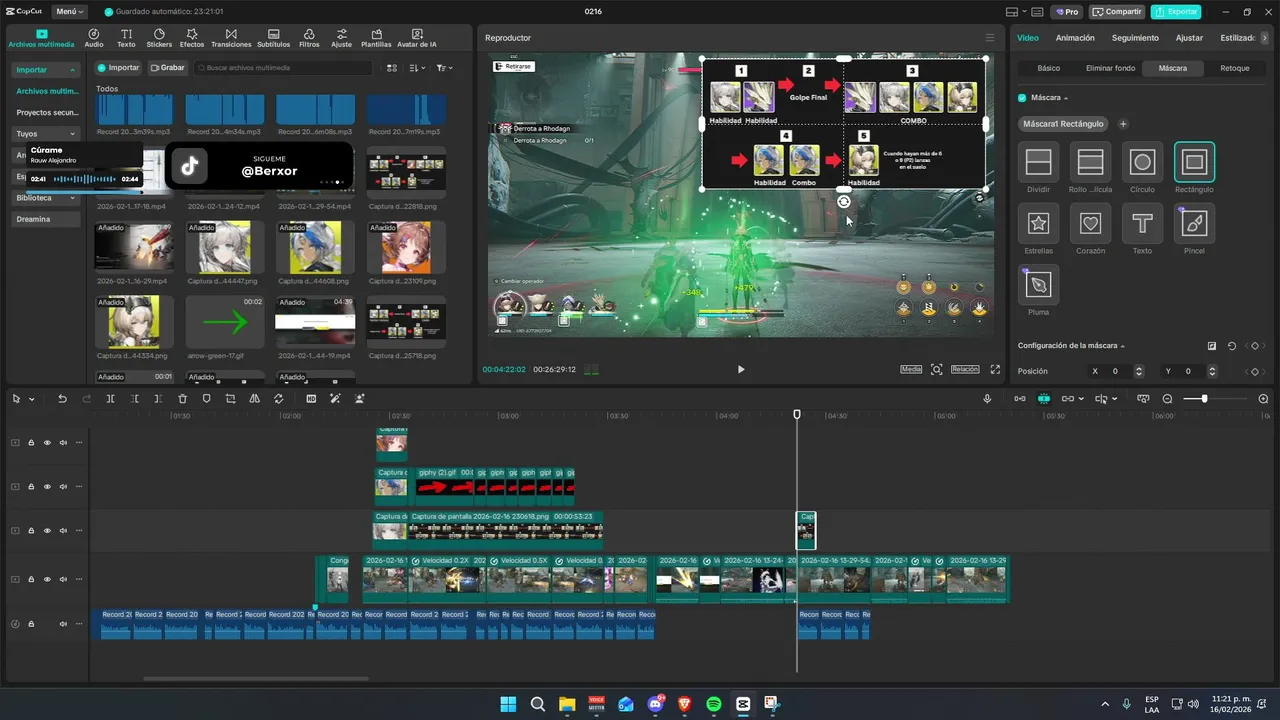Delete the selected clip with trash icon

pos(182,399)
